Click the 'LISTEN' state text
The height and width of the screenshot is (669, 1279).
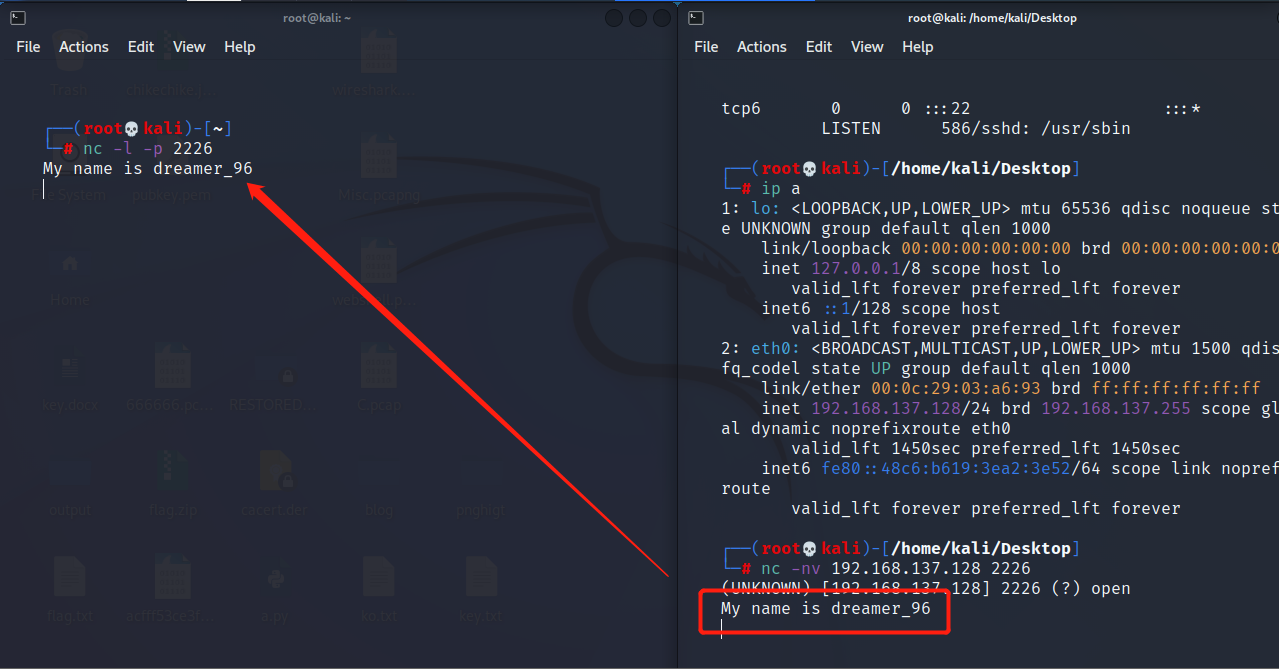coord(851,129)
